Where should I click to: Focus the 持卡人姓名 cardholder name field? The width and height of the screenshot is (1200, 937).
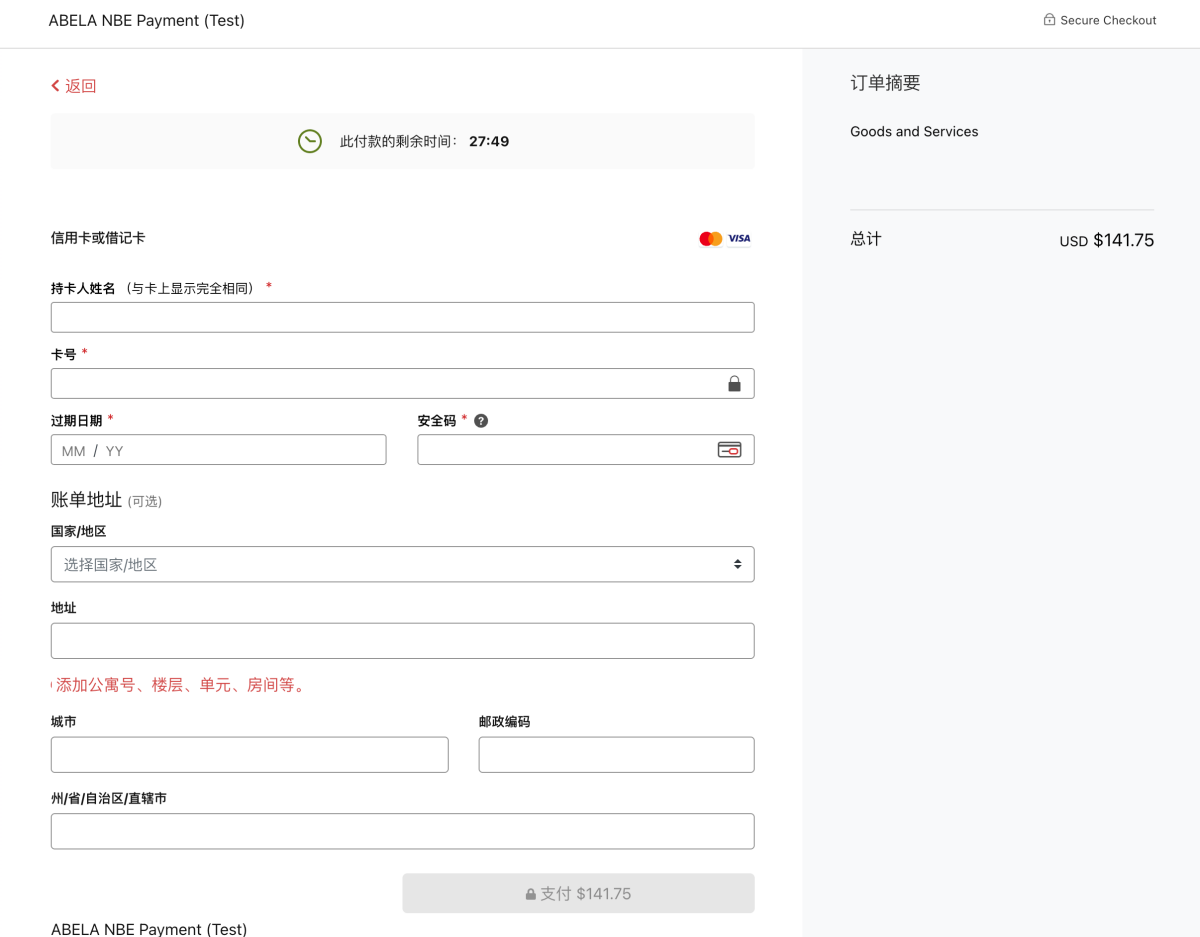click(402, 317)
